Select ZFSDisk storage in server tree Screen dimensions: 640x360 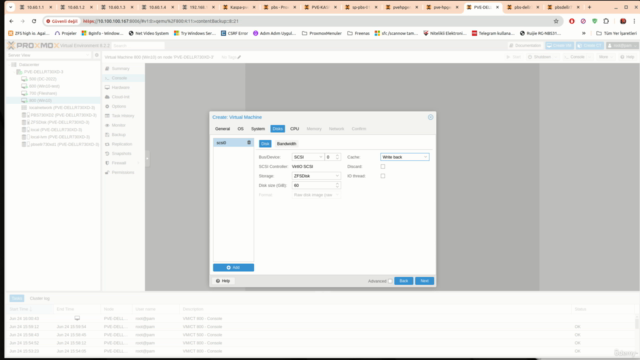coord(60,122)
